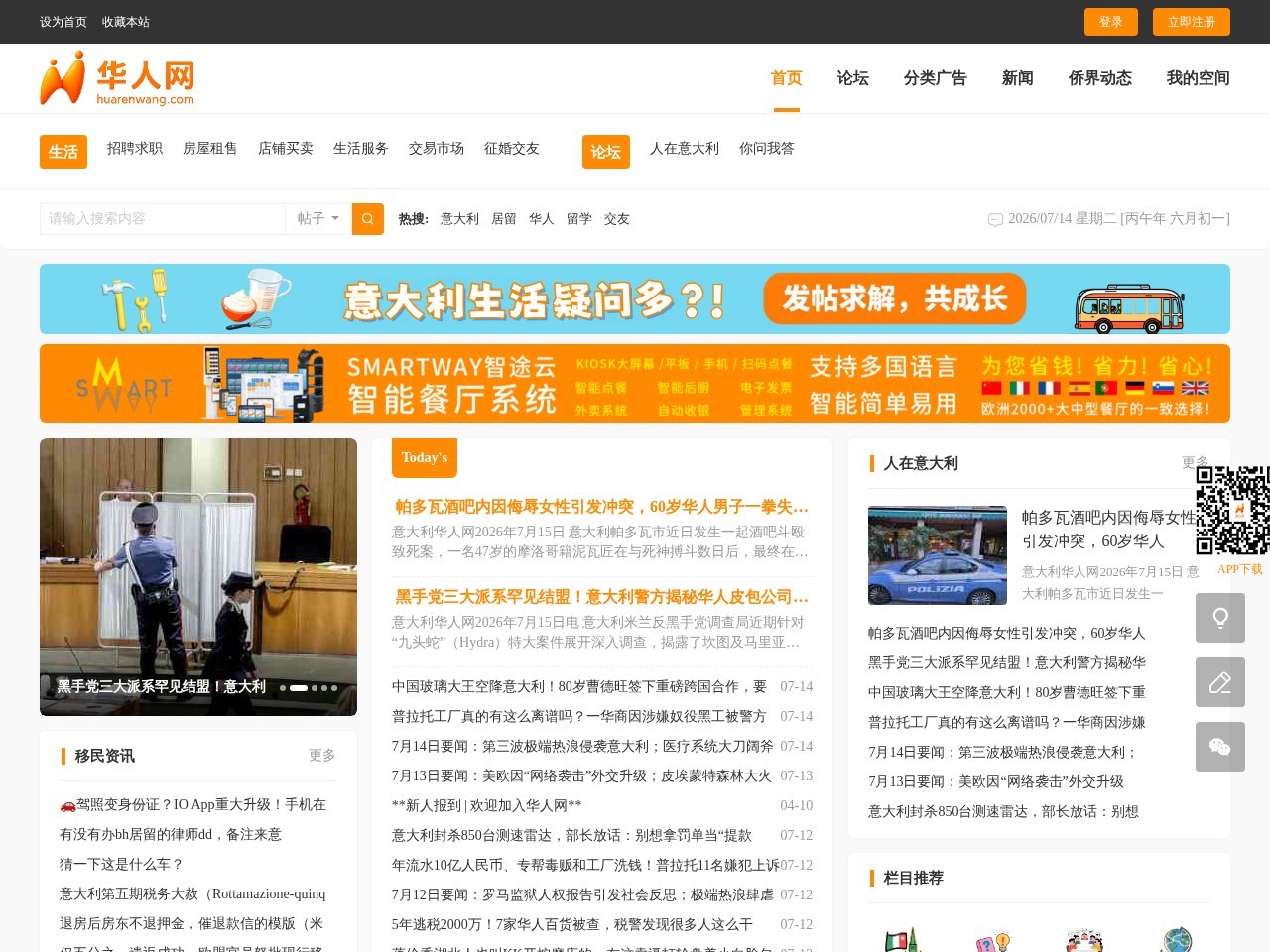Open 店铺买卖 link
The height and width of the screenshot is (952, 1270).
coord(286,148)
